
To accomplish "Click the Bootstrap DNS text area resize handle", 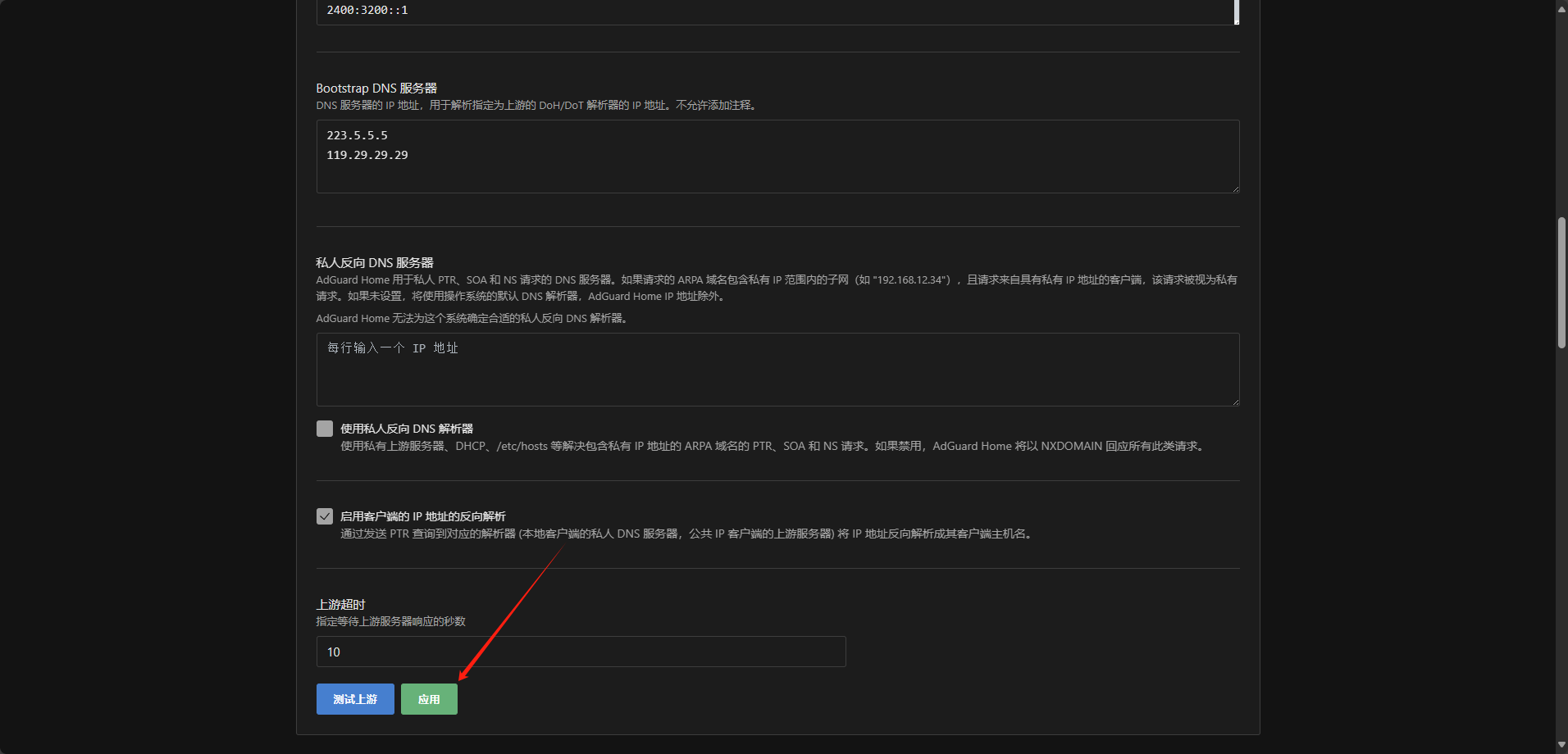I will 1235,188.
